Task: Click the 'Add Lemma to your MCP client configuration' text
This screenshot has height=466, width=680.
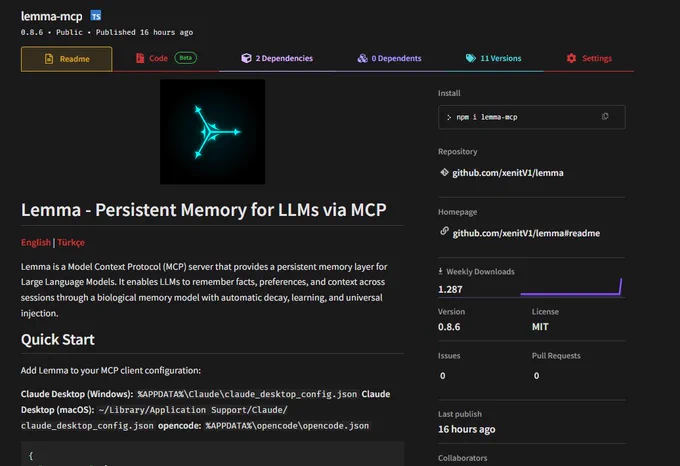Action: [111, 371]
